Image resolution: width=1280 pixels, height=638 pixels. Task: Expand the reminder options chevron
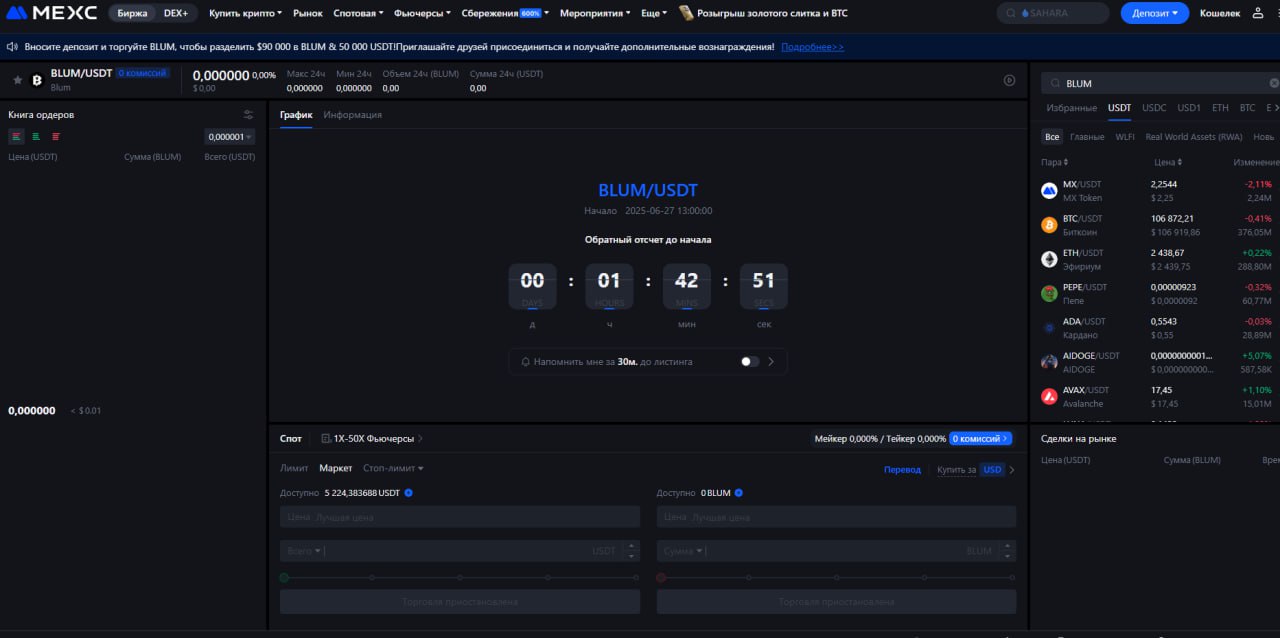[771, 361]
